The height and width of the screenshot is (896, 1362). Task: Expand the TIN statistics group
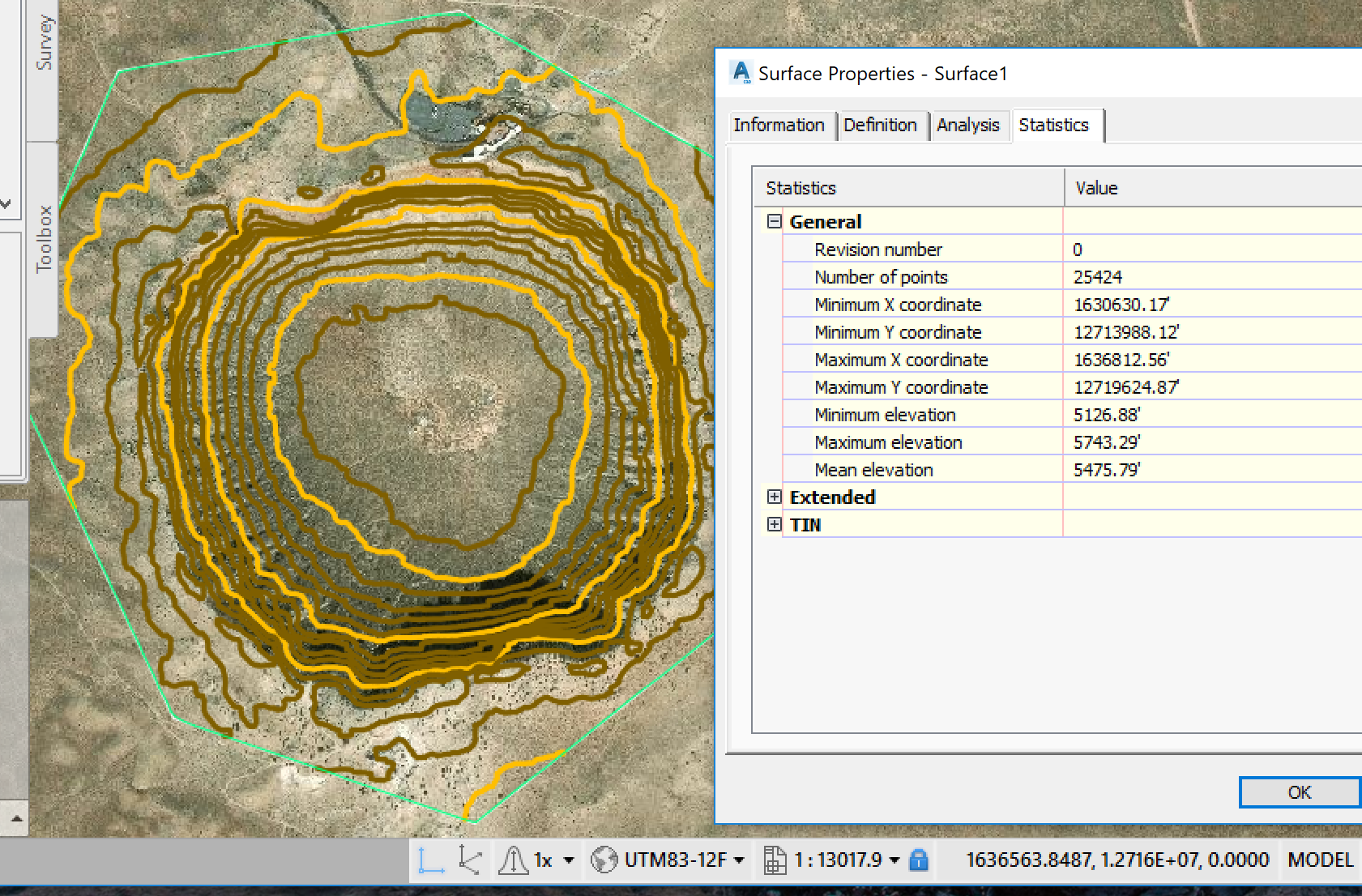775,524
